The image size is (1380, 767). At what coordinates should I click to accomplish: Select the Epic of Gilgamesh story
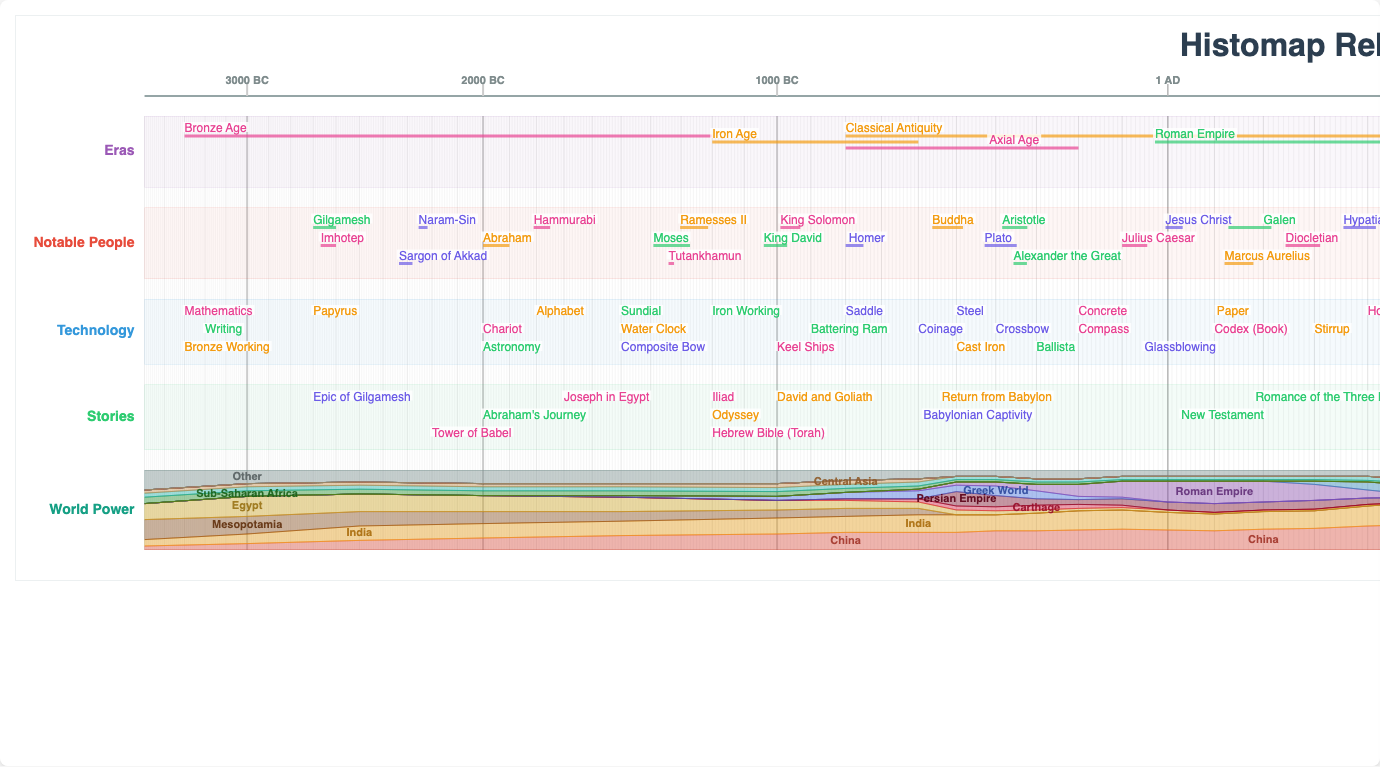point(361,396)
